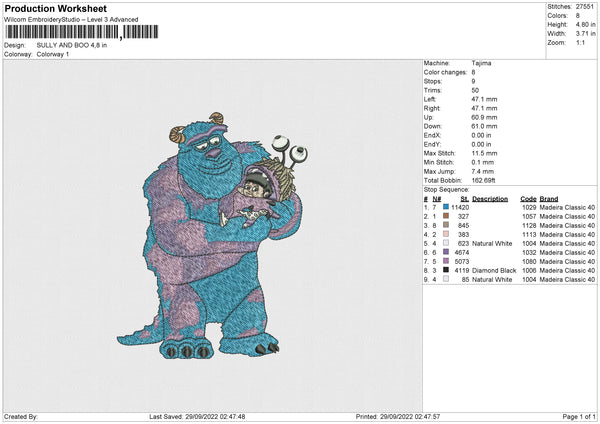The width and height of the screenshot is (600, 424).
Task: Click the 'Stop Sequence:' heading
Action: coord(447,190)
